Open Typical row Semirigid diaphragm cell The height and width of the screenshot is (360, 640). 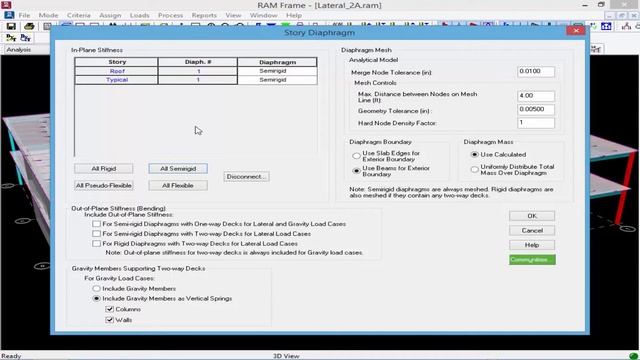277,80
